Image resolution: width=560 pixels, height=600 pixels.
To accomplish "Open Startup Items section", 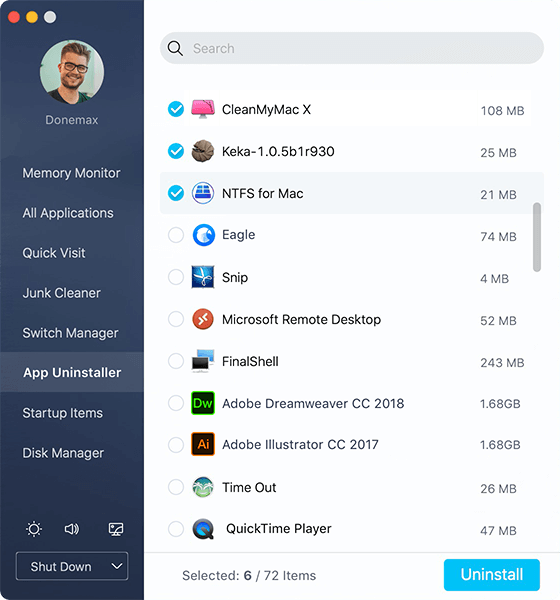I will (63, 413).
